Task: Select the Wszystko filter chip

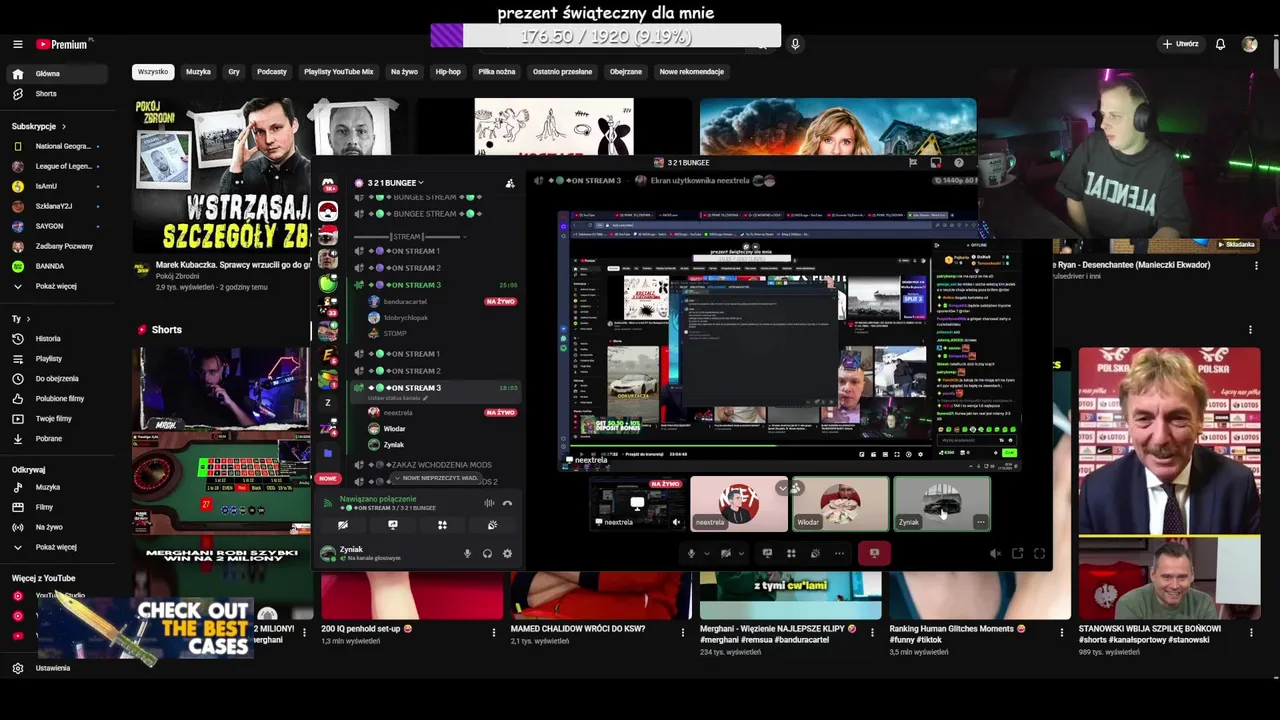Action: (153, 72)
